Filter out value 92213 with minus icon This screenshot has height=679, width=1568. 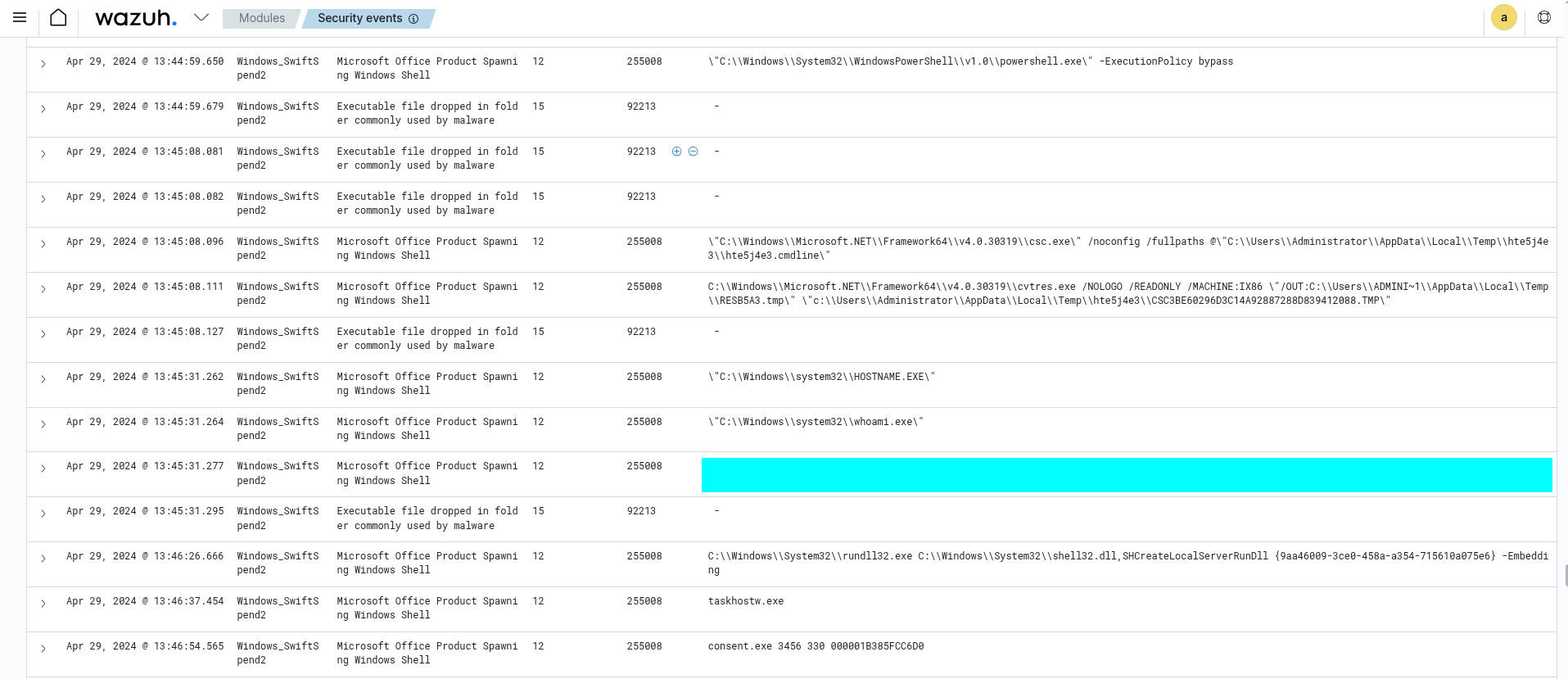694,152
